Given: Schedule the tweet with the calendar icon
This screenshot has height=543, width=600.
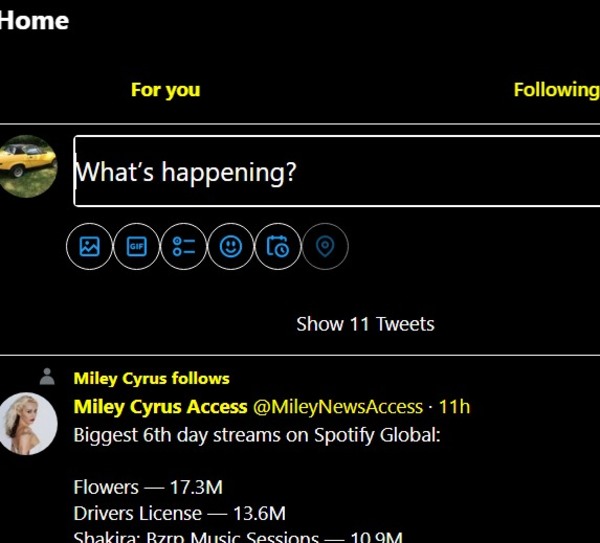Looking at the screenshot, I should point(278,246).
